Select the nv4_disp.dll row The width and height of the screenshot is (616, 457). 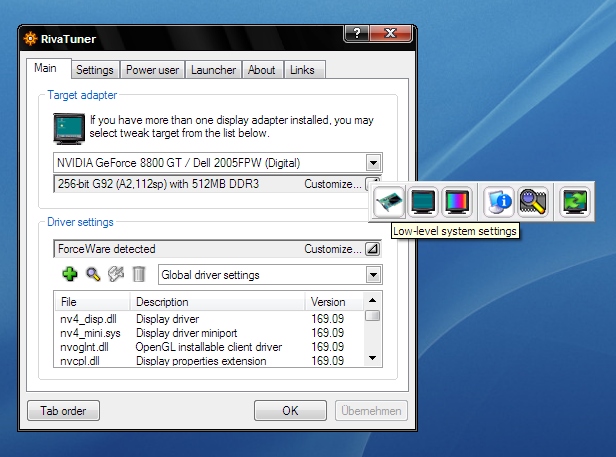coord(208,319)
